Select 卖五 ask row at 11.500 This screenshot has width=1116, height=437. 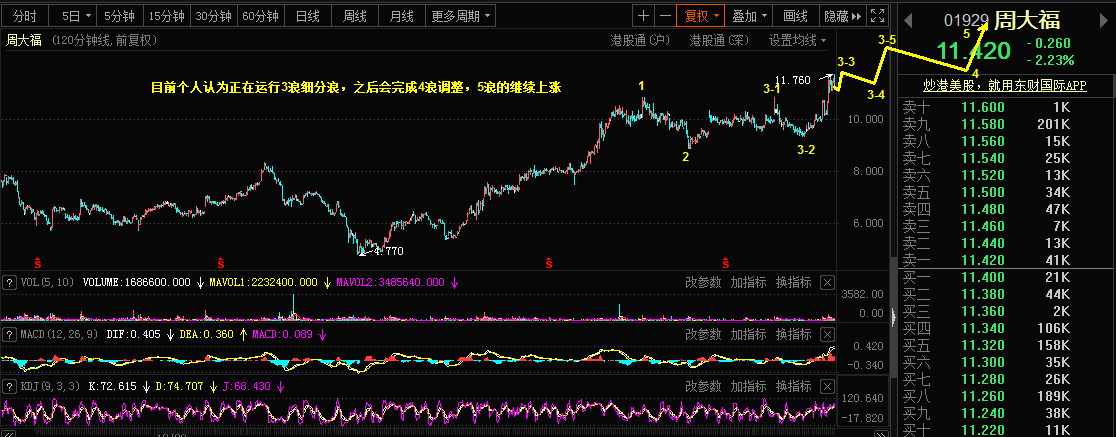point(1005,192)
